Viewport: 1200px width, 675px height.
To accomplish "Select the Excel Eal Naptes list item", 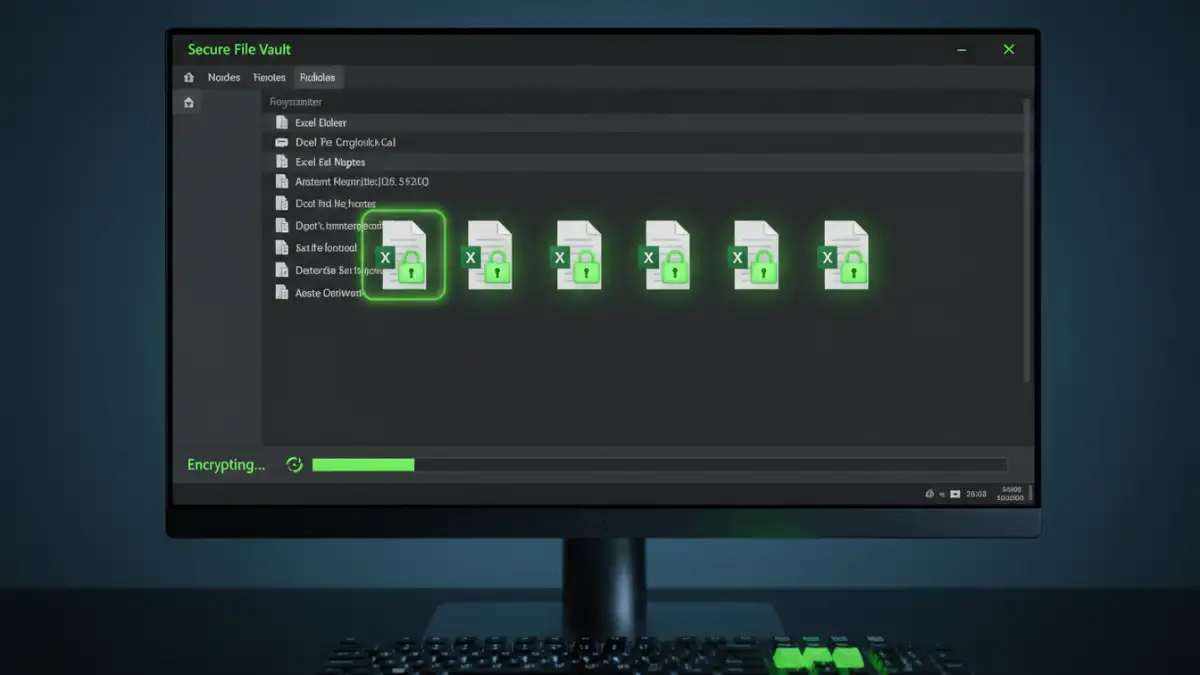I will [x=331, y=162].
